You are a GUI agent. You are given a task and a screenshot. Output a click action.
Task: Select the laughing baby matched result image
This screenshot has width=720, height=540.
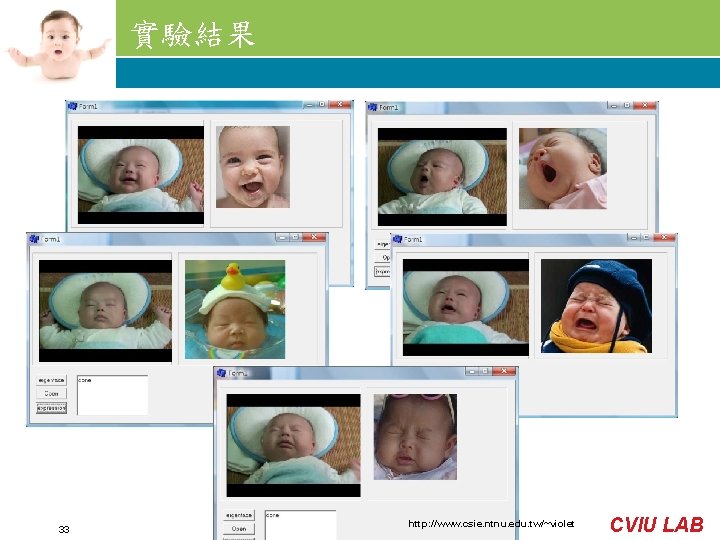point(253,167)
